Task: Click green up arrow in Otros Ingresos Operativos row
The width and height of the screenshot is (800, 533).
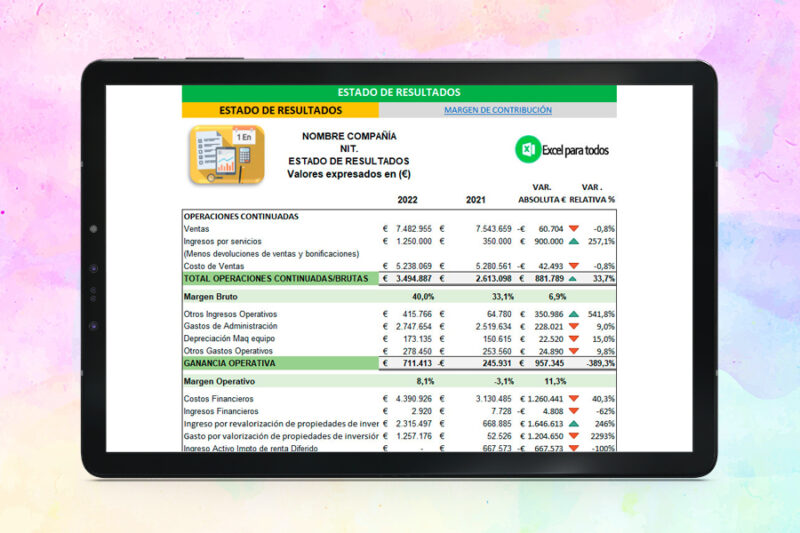Action: (x=574, y=314)
